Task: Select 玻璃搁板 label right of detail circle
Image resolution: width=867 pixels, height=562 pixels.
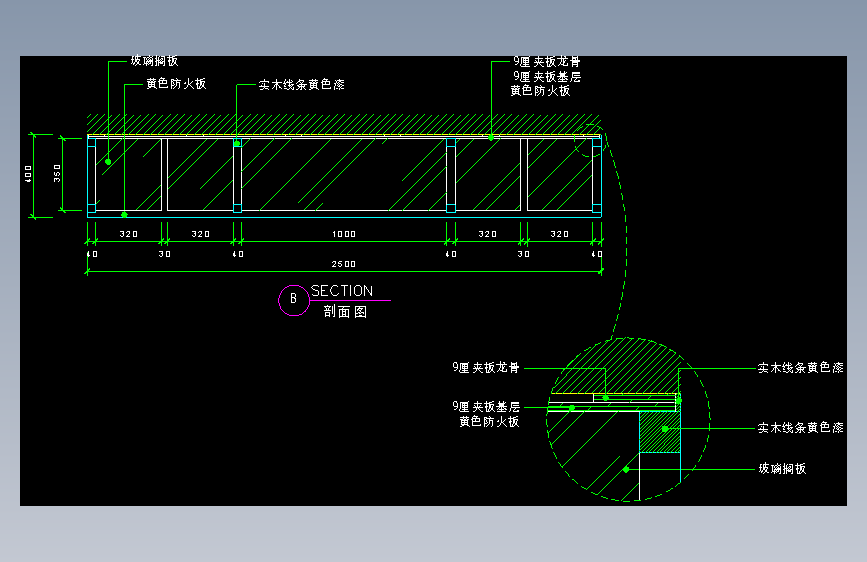Action: [782, 469]
